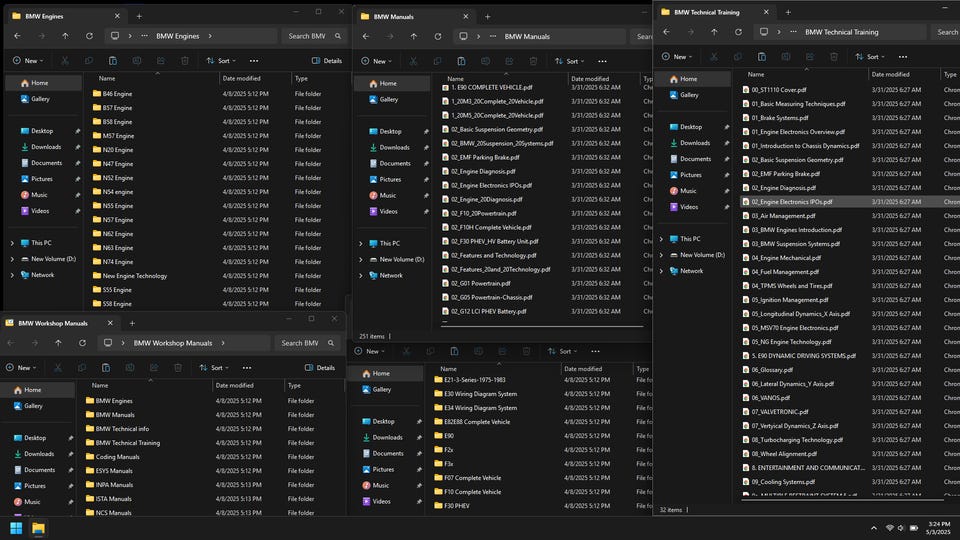Image resolution: width=960 pixels, height=540 pixels.
Task: Expand This PC in BMW Engines sidebar
Action: 12,243
